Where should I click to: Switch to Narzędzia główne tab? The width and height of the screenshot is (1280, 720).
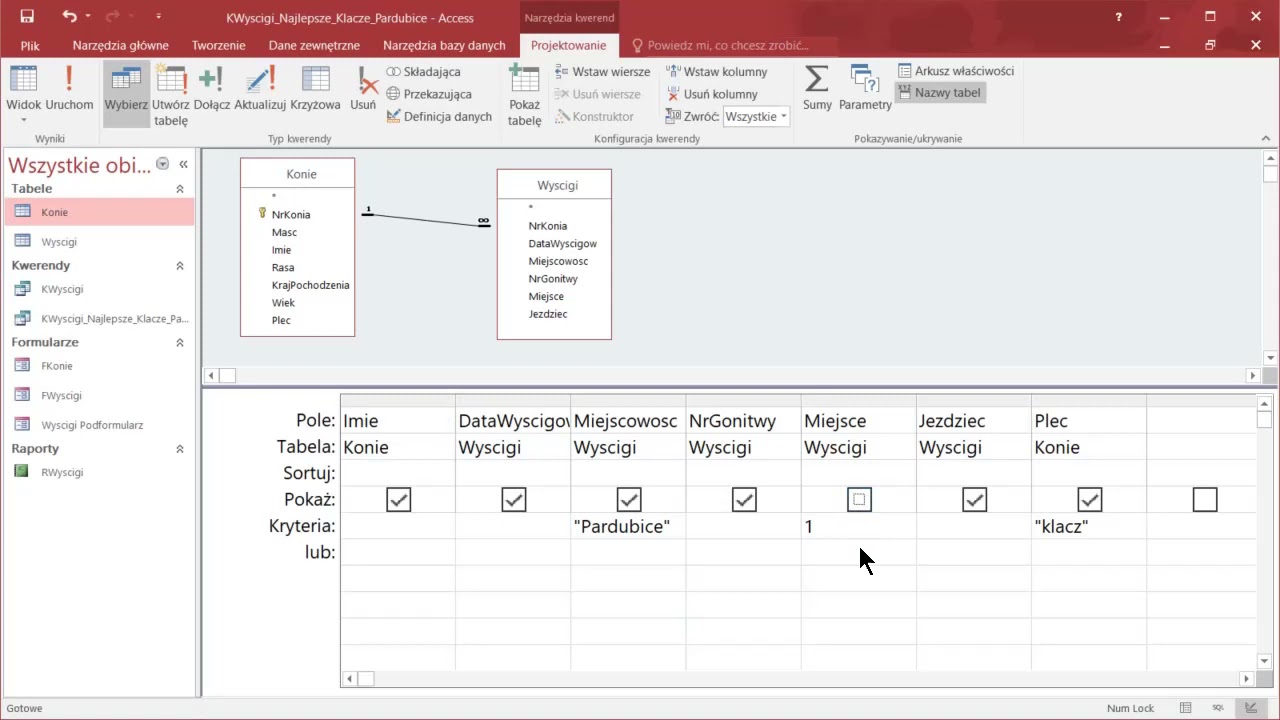120,45
